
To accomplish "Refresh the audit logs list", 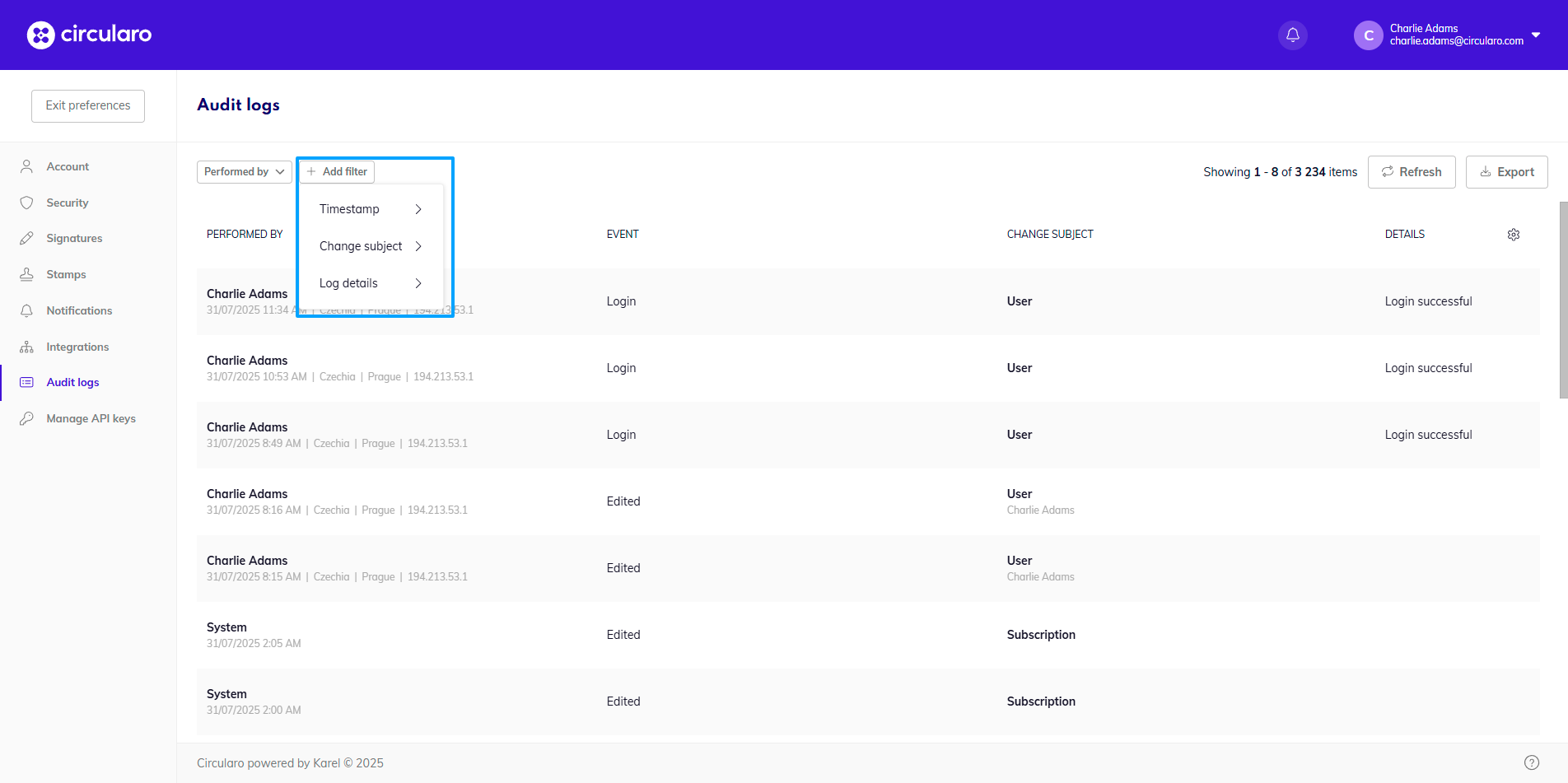I will pos(1411,172).
